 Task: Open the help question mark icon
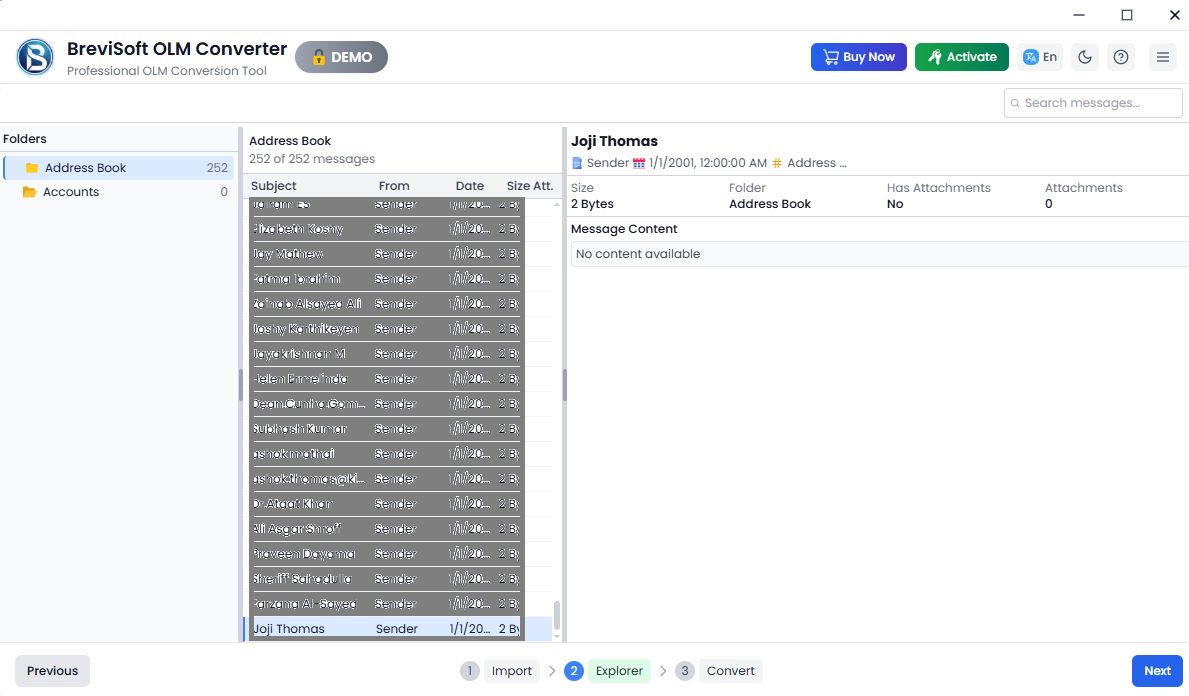tap(1120, 57)
